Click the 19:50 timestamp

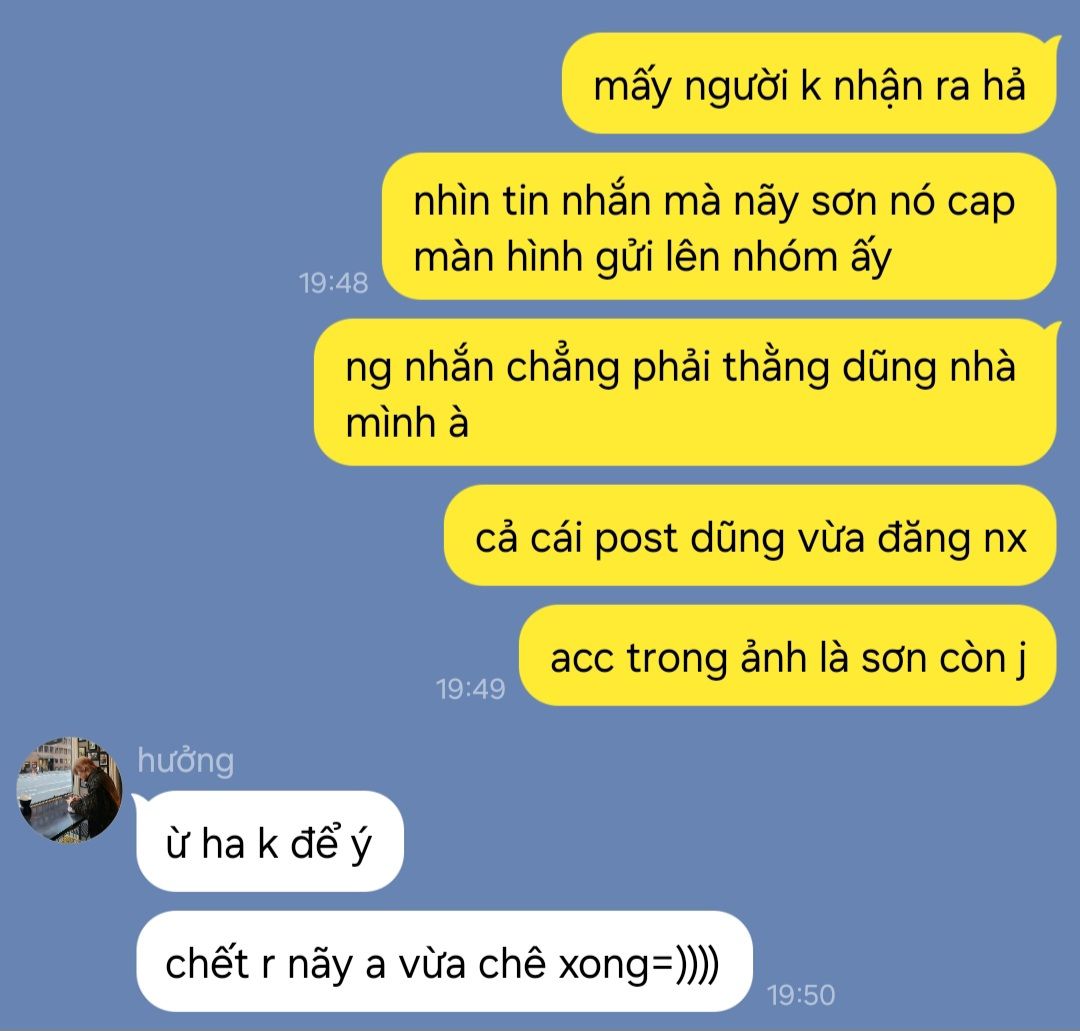pos(800,995)
